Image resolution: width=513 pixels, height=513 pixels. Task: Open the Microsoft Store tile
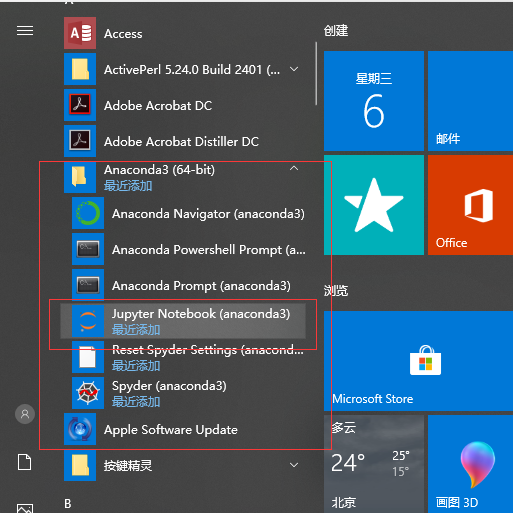coord(418,361)
